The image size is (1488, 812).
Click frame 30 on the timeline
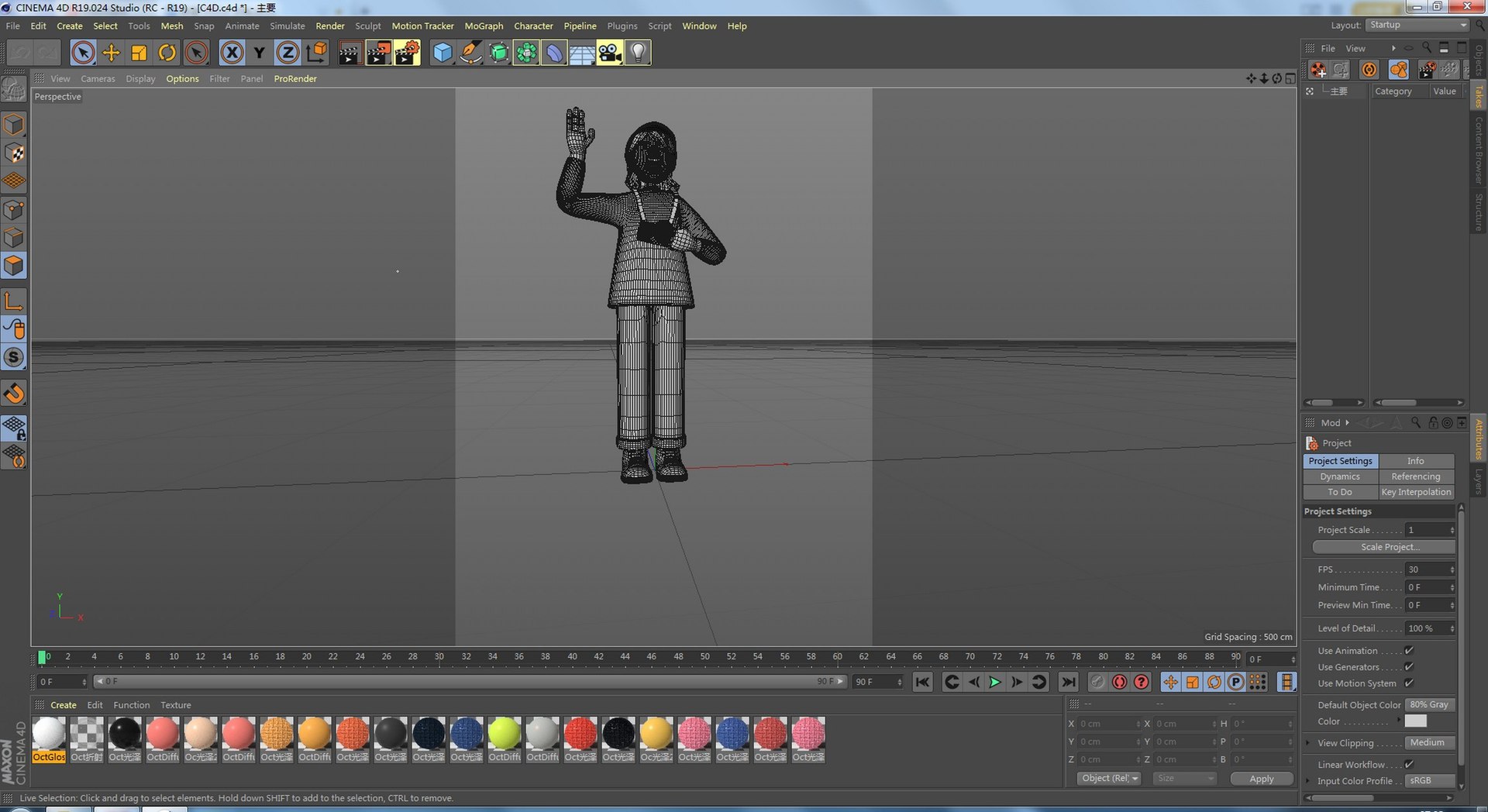439,657
